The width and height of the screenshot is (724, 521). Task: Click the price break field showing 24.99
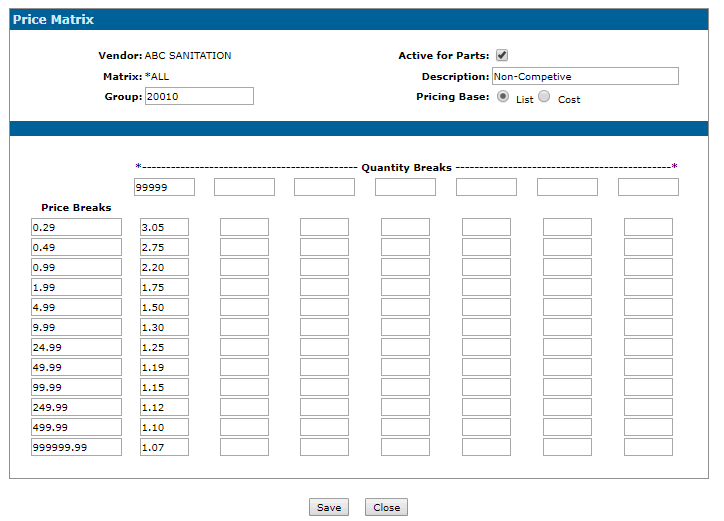pyautogui.click(x=76, y=347)
